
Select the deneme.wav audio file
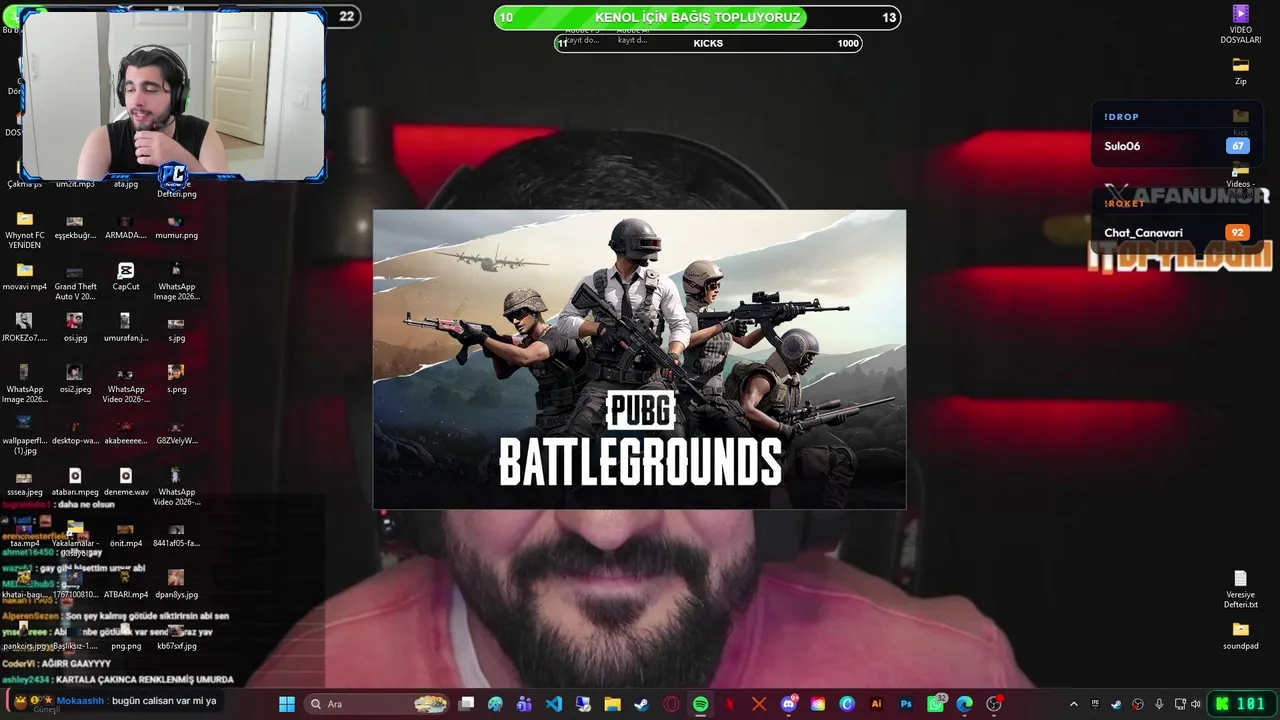coord(126,482)
